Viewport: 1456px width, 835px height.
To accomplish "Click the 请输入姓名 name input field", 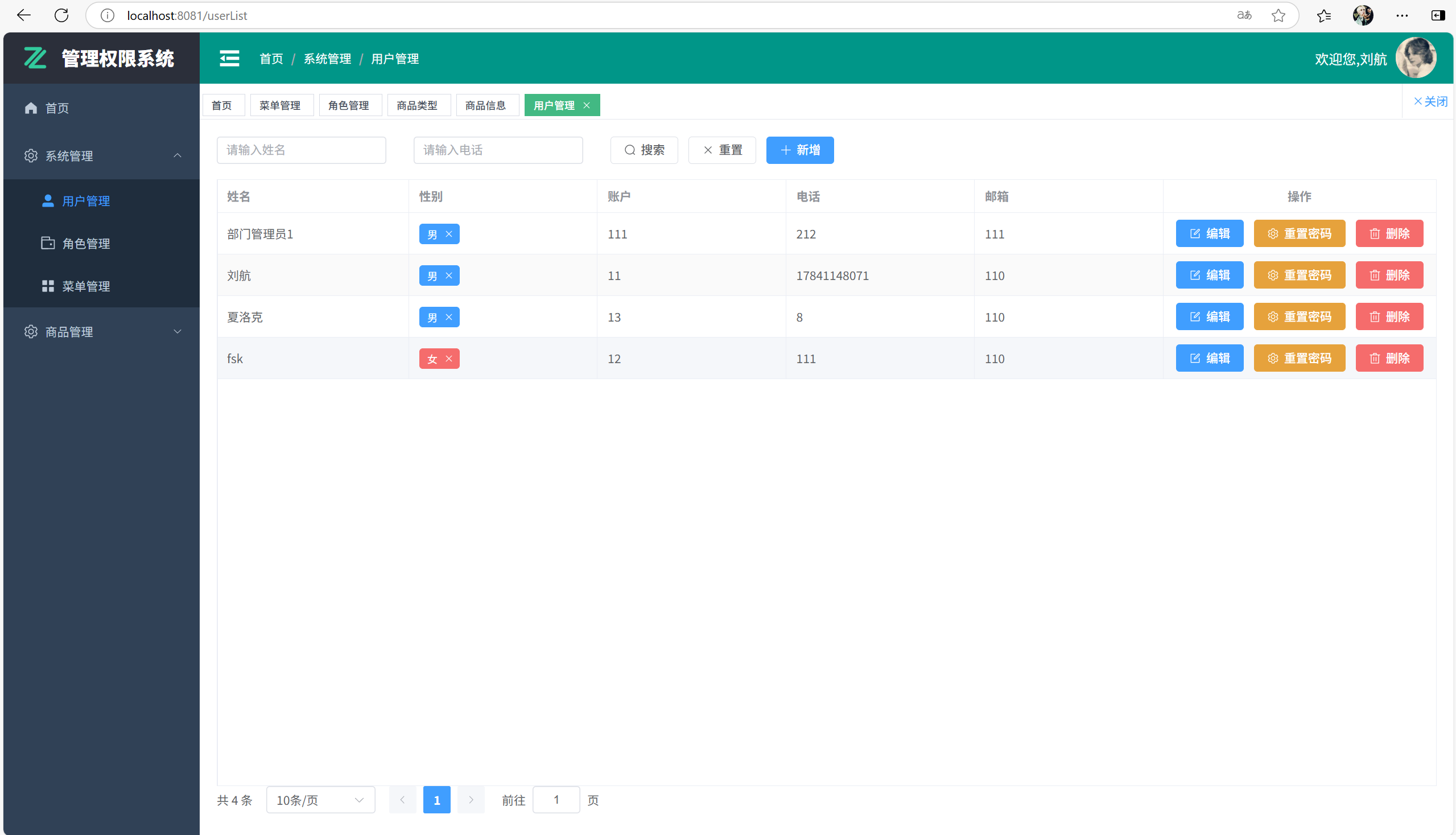I will [x=301, y=150].
